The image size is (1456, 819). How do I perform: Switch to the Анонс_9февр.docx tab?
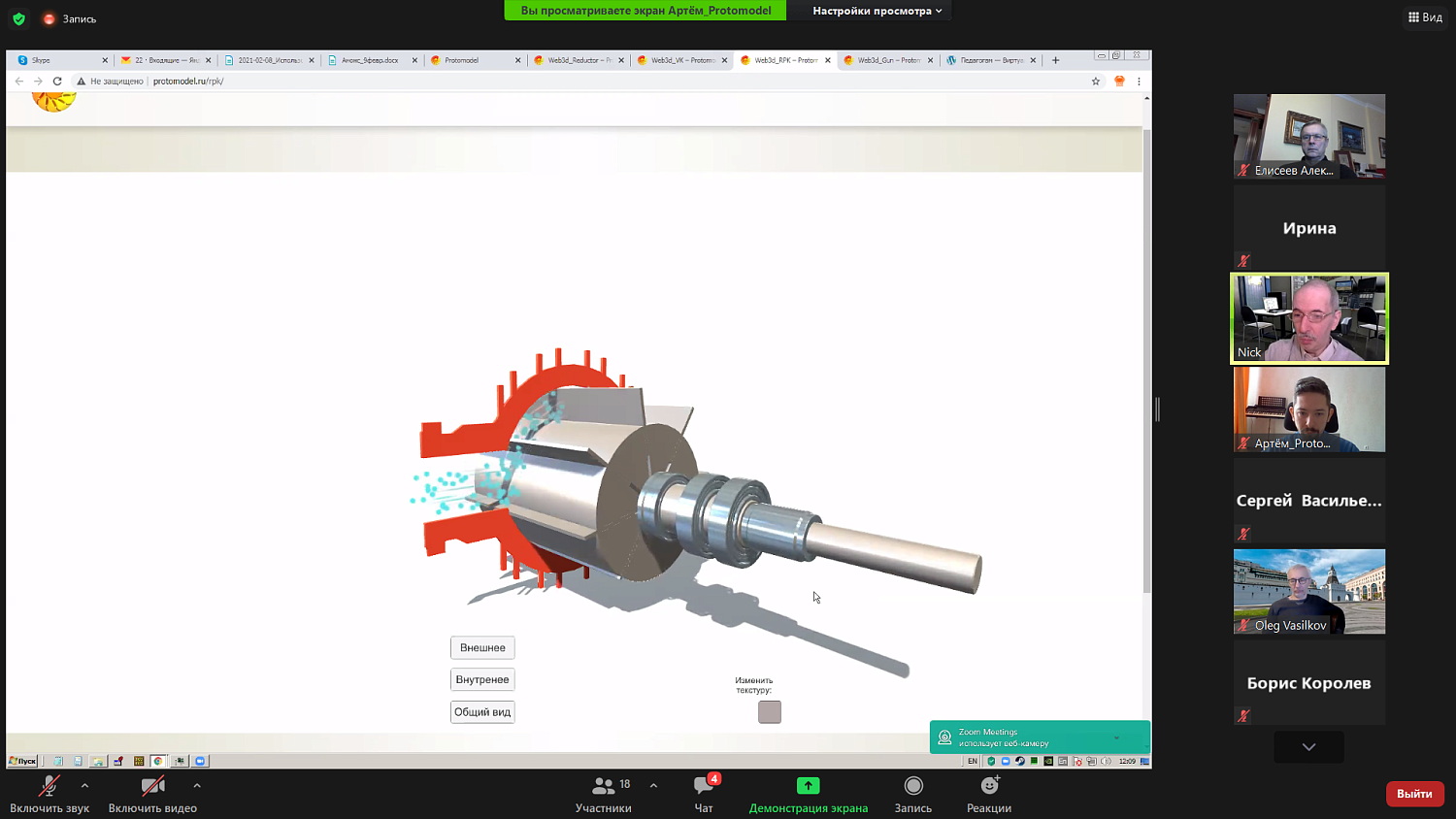[x=372, y=60]
